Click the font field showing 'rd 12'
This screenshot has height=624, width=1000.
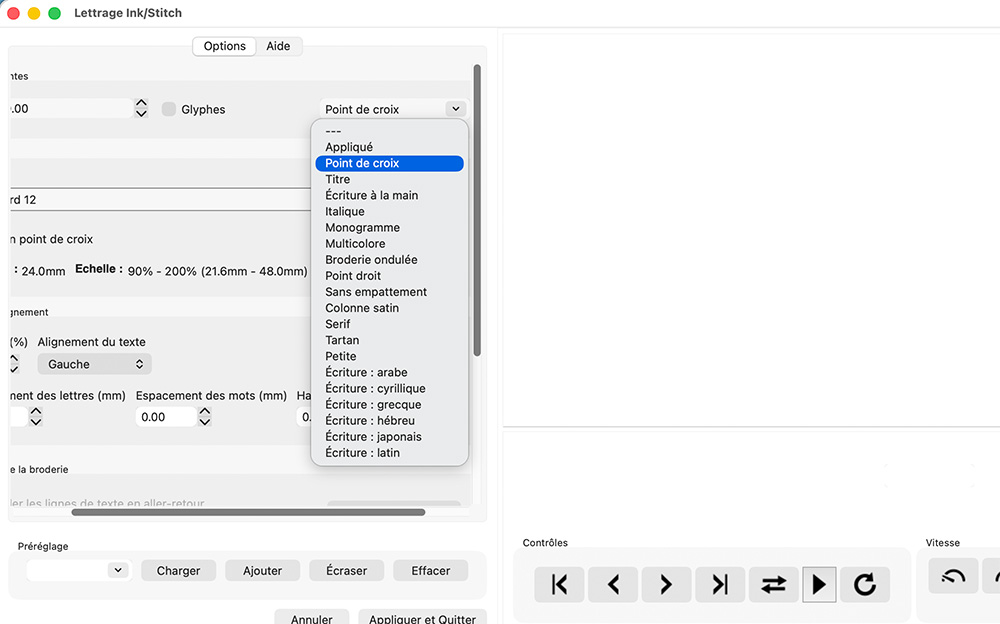coord(161,200)
